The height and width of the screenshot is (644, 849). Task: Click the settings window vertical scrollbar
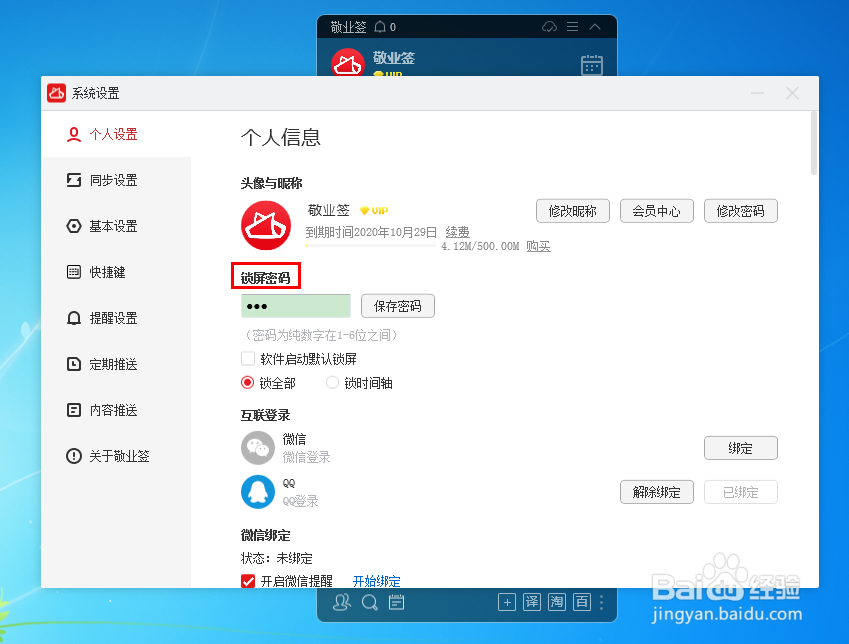coord(814,144)
